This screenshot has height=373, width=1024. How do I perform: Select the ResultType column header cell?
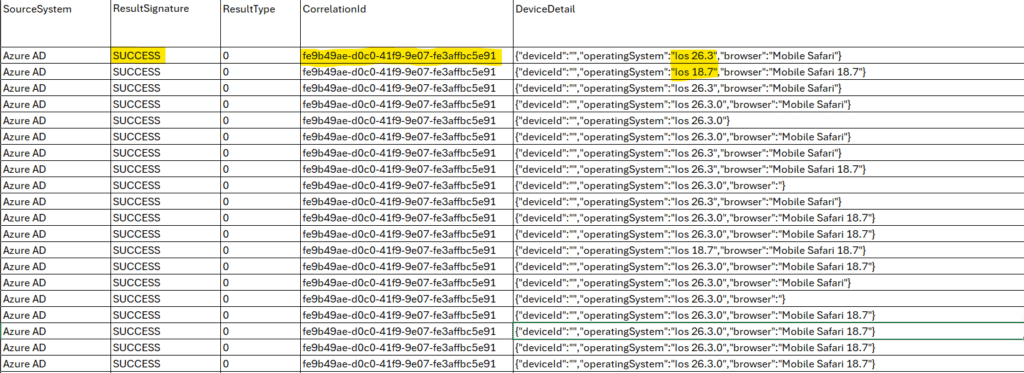260,24
